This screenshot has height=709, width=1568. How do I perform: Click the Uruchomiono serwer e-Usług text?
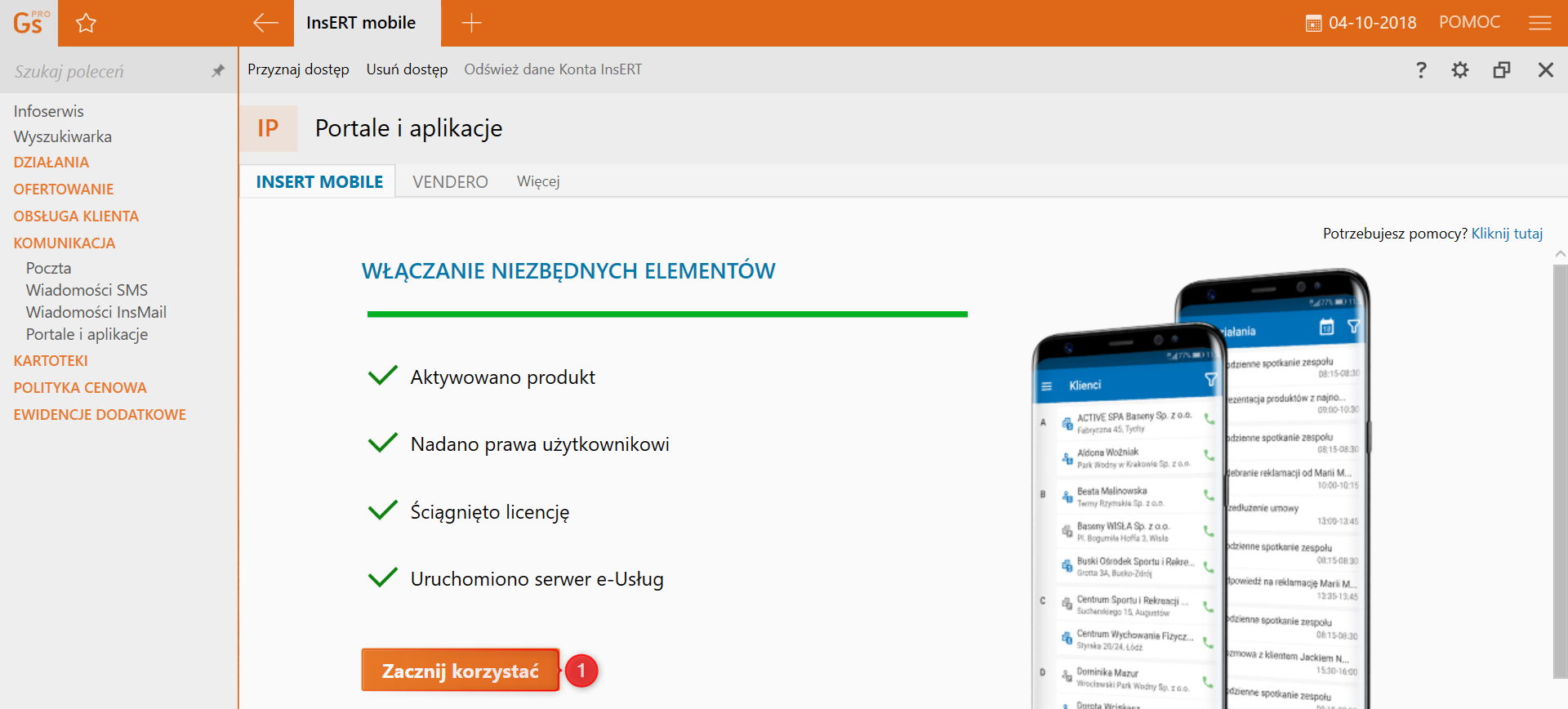pyautogui.click(x=537, y=579)
